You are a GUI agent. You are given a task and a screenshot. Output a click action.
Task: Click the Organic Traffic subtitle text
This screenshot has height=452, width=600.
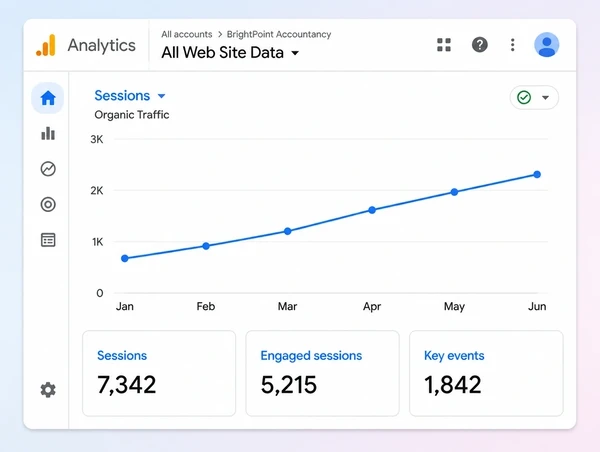click(x=132, y=115)
